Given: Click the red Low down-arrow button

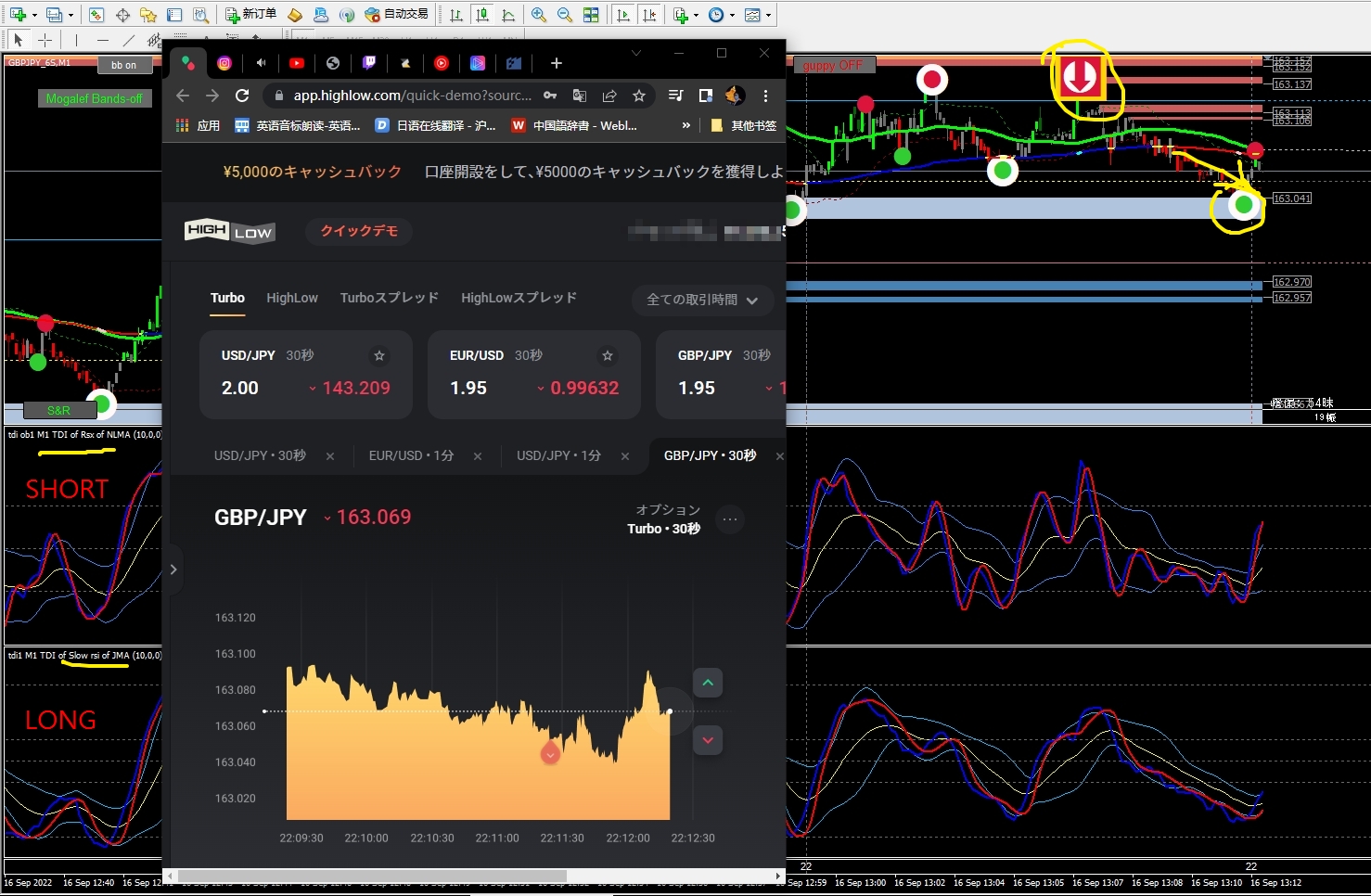Looking at the screenshot, I should click(x=708, y=740).
